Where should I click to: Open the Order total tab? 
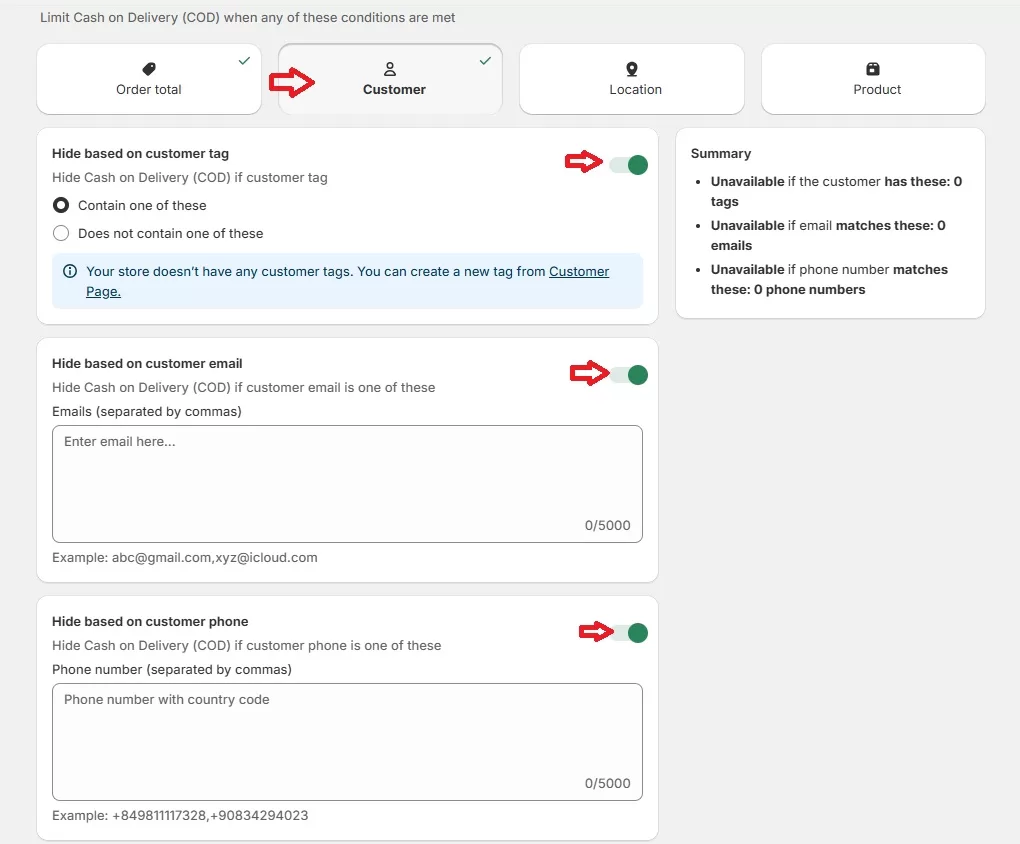[149, 79]
